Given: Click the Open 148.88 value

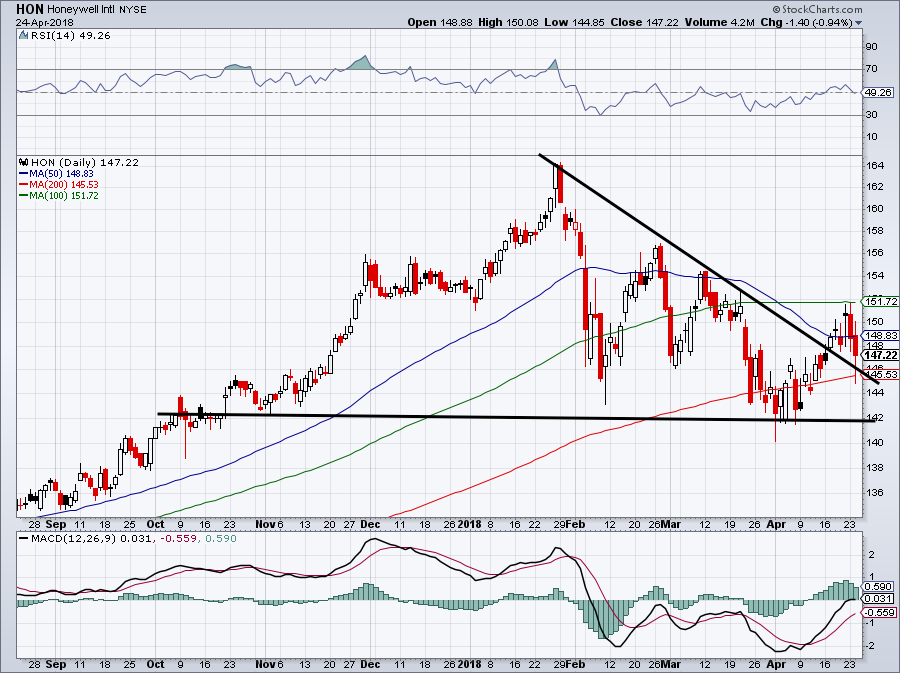Looking at the screenshot, I should (x=440, y=22).
